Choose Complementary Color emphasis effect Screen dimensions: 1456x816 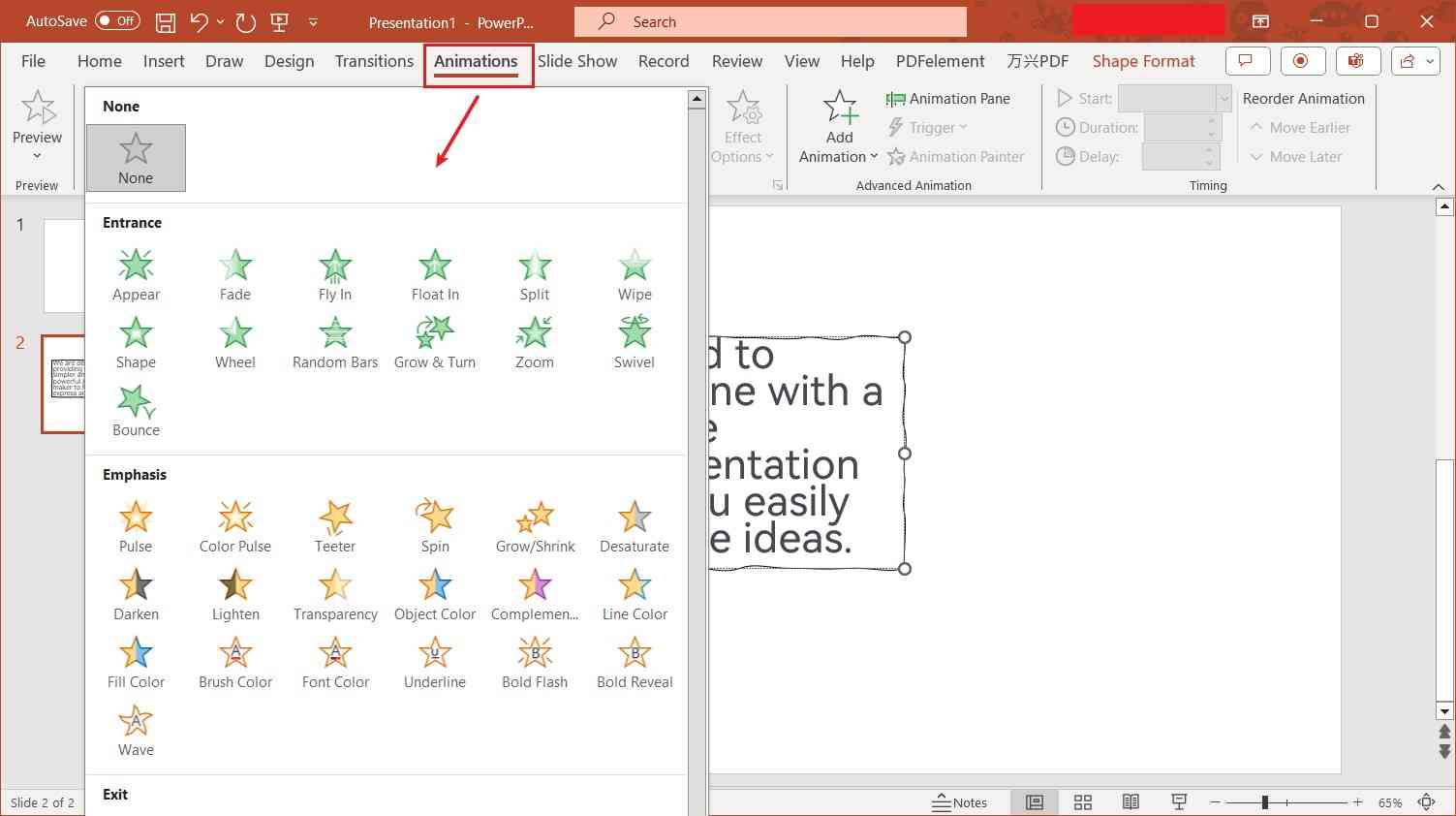click(535, 595)
